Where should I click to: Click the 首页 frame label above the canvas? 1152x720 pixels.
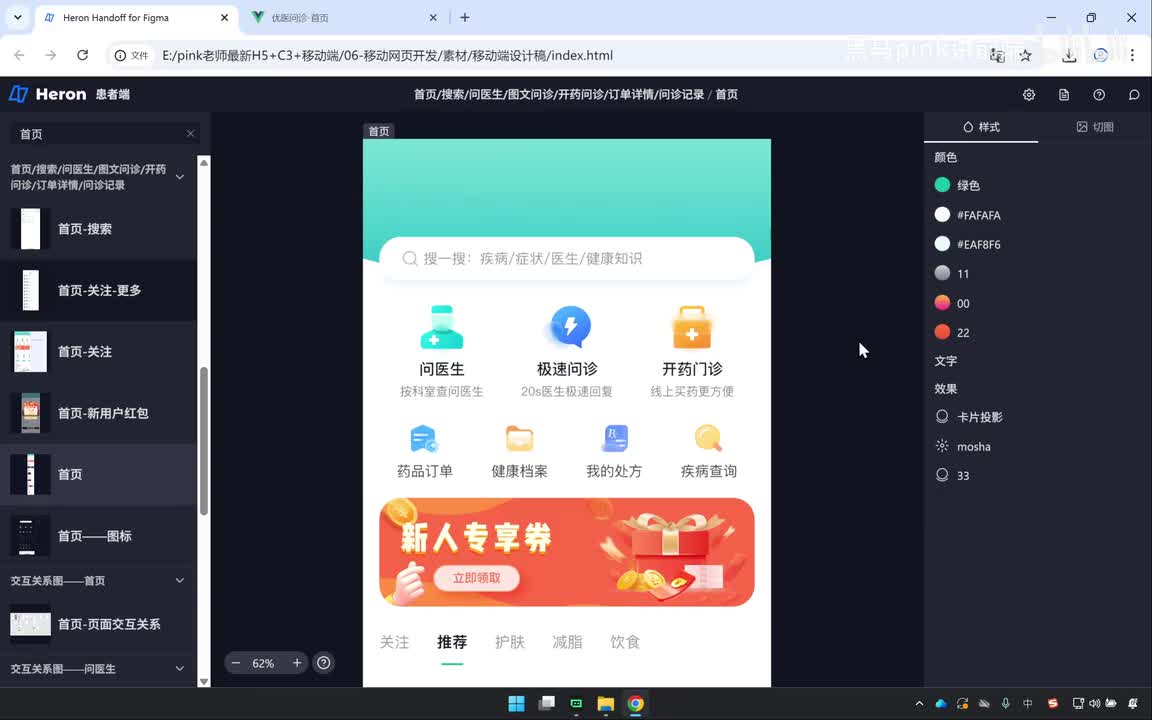point(379,132)
